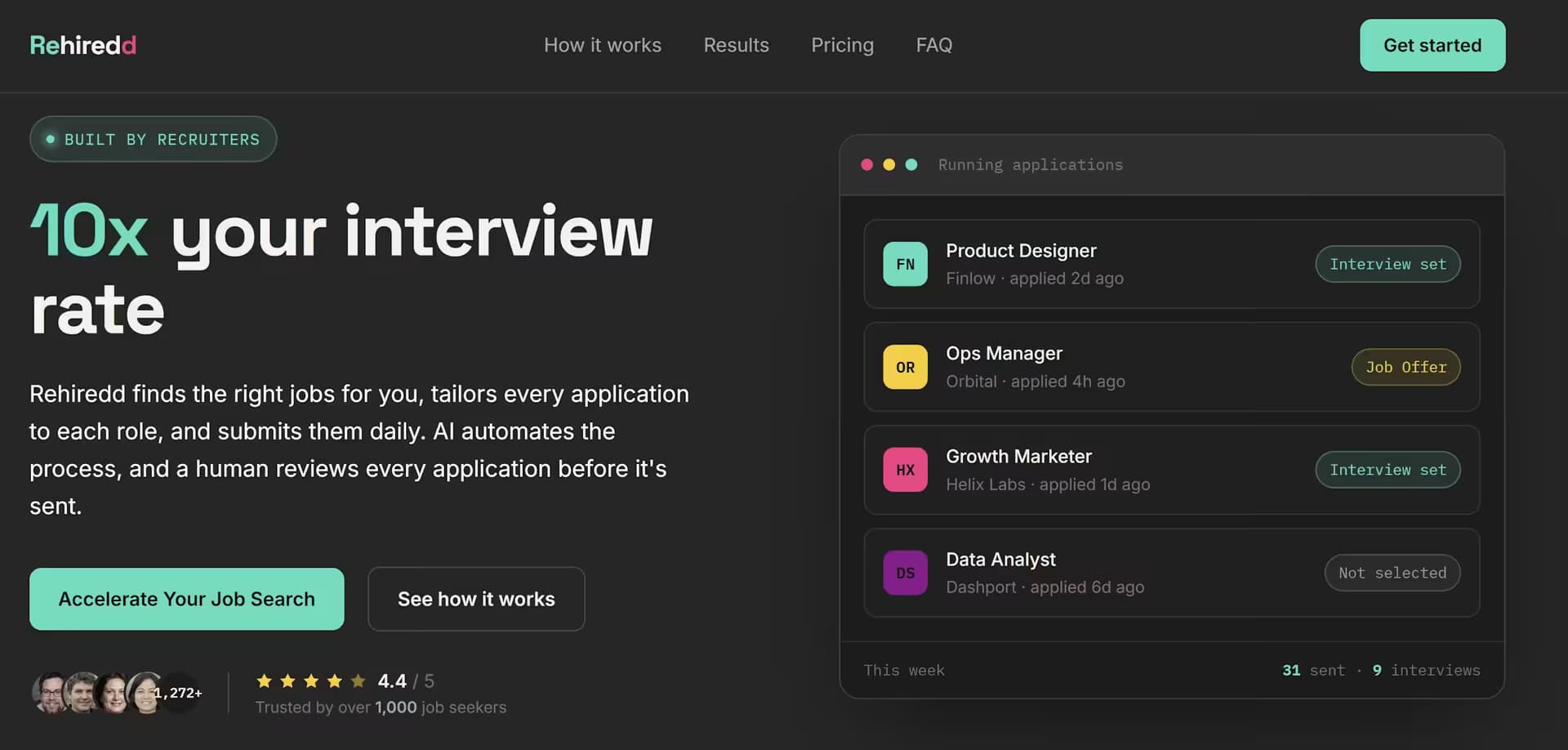Select the Not selected status badge
The image size is (1568, 750).
coord(1392,573)
